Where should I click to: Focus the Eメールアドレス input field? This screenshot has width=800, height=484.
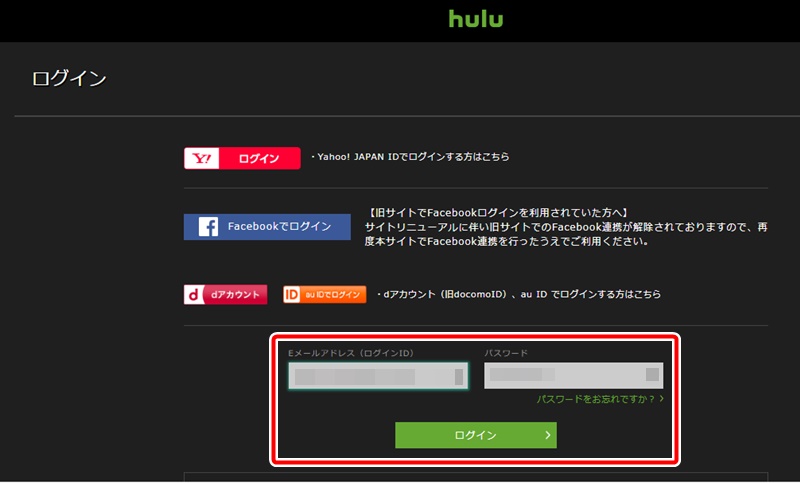378,376
